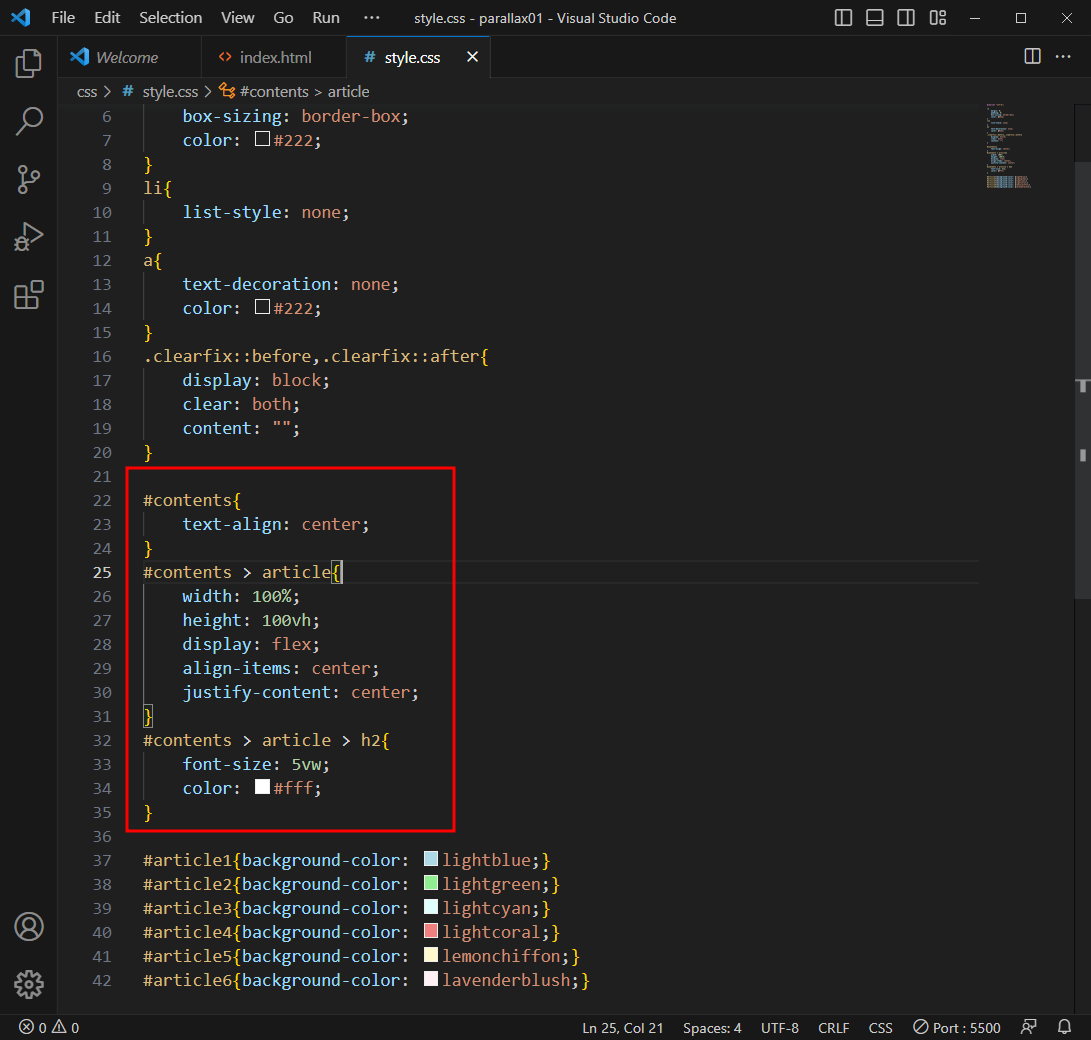
Task: Change the UTF-8 encoding in status bar
Action: pos(779,1027)
